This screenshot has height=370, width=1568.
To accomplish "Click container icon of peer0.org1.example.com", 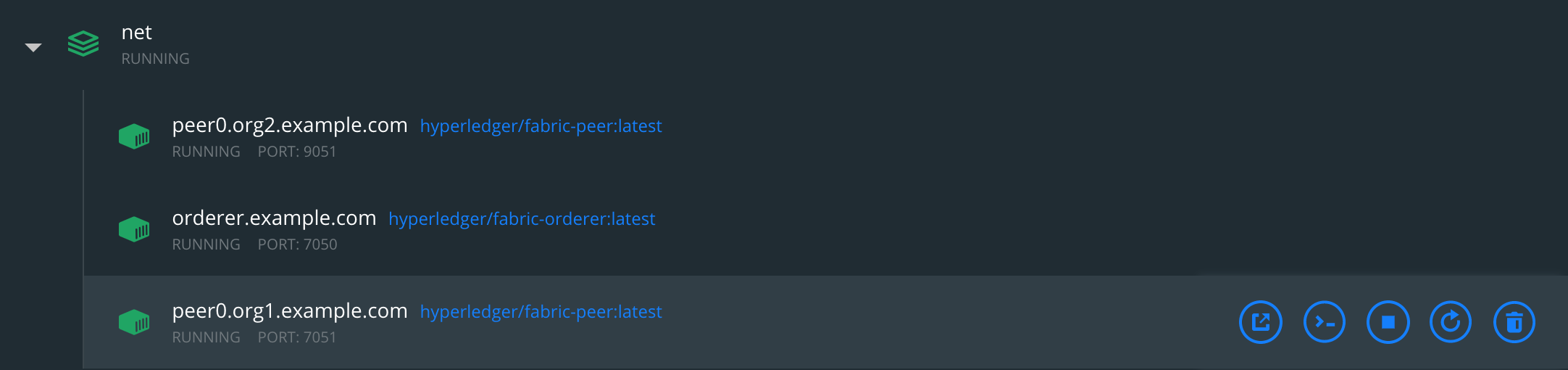I will pos(134,322).
